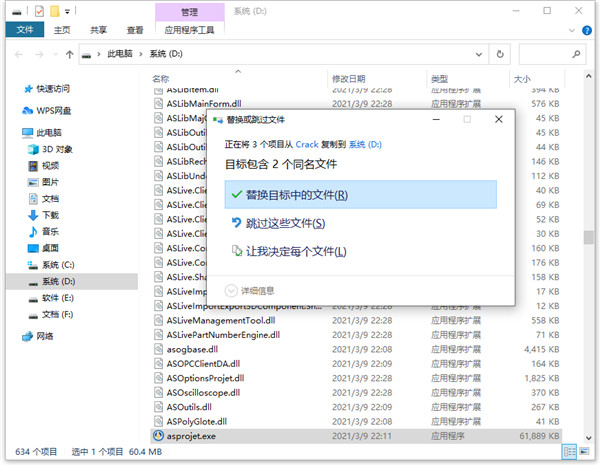This screenshot has height=465, width=600.
Task: Close the 替换或跳过文件 dialog
Action: (x=499, y=119)
